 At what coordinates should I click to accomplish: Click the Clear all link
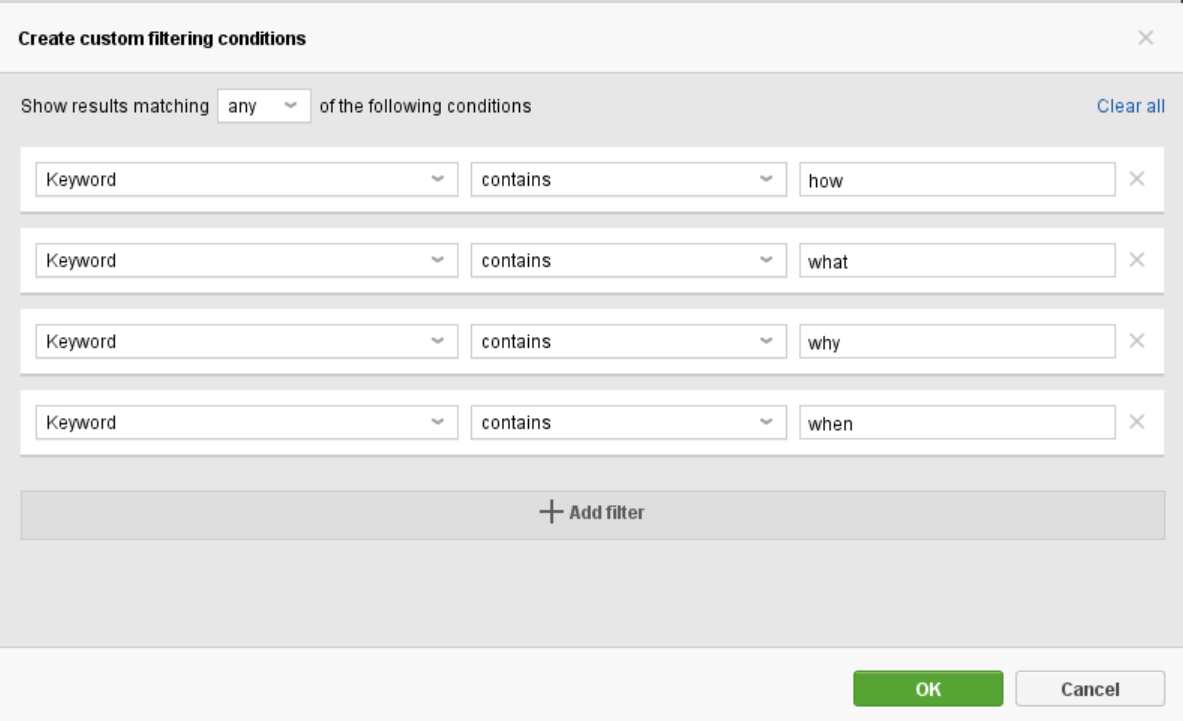coord(1130,106)
